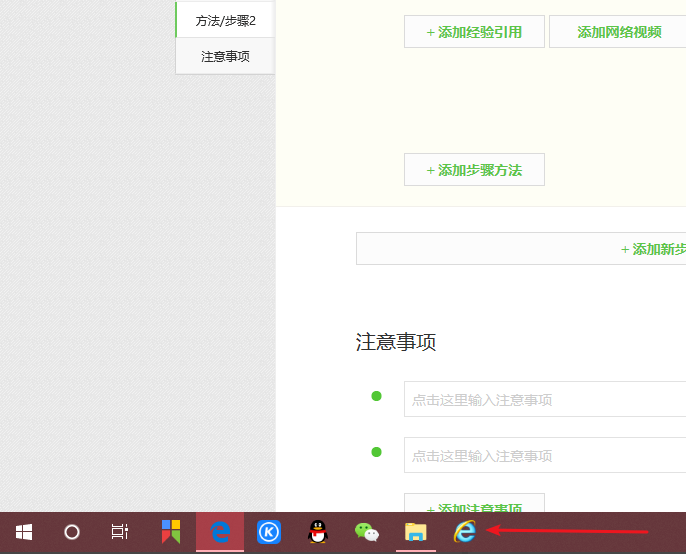Focus the first 注意事项 input field

click(545, 400)
